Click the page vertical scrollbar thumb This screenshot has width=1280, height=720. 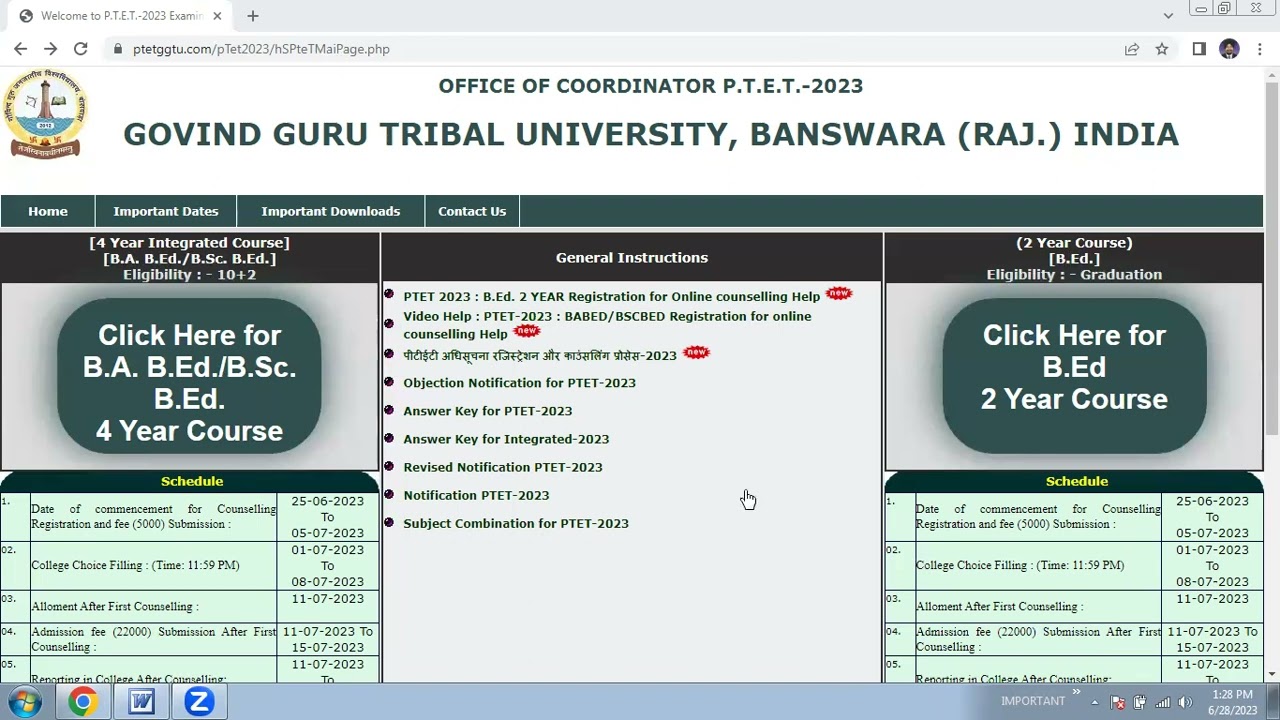point(1272,258)
